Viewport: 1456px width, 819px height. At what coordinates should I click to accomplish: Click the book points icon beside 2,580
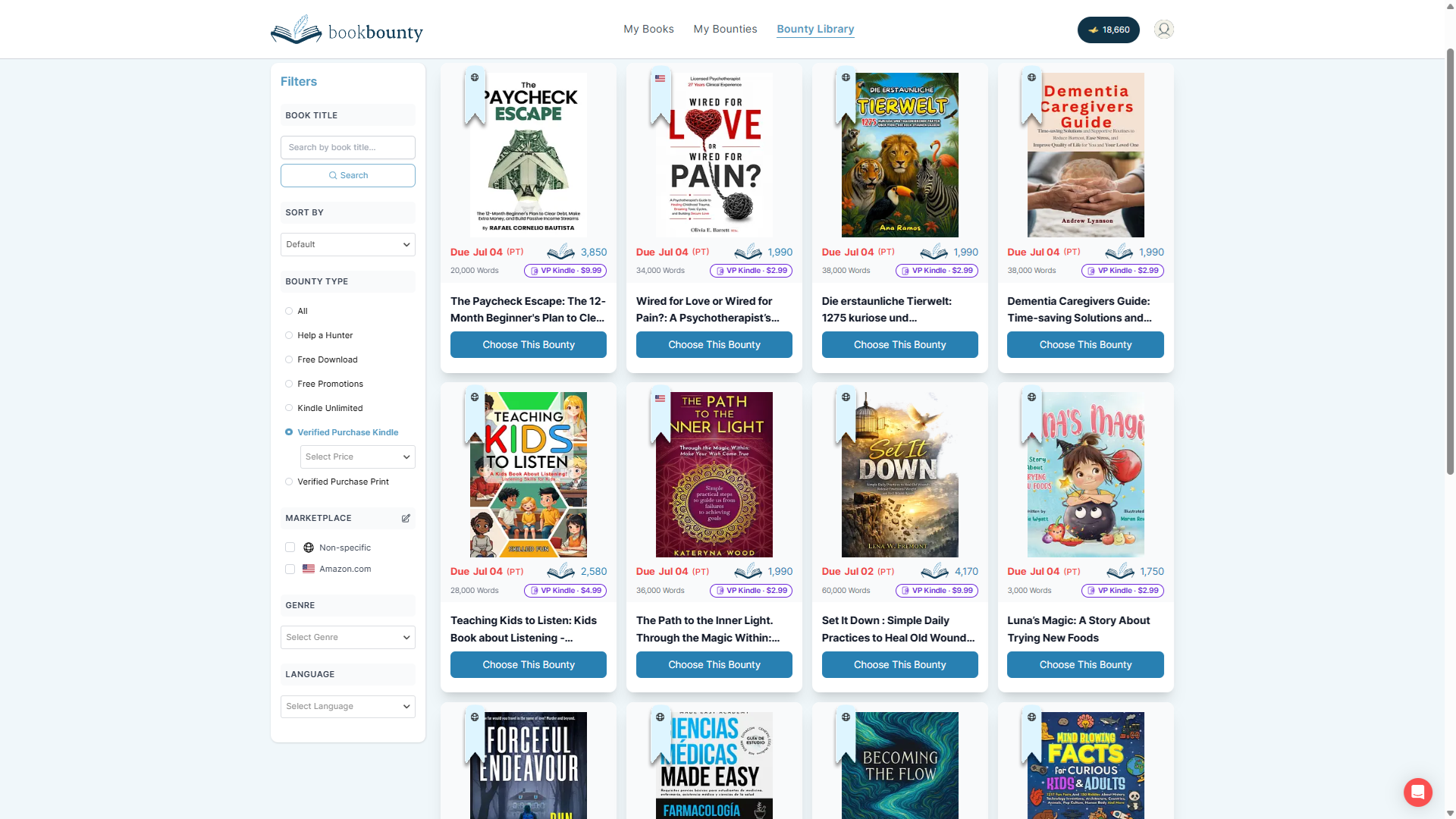point(561,571)
